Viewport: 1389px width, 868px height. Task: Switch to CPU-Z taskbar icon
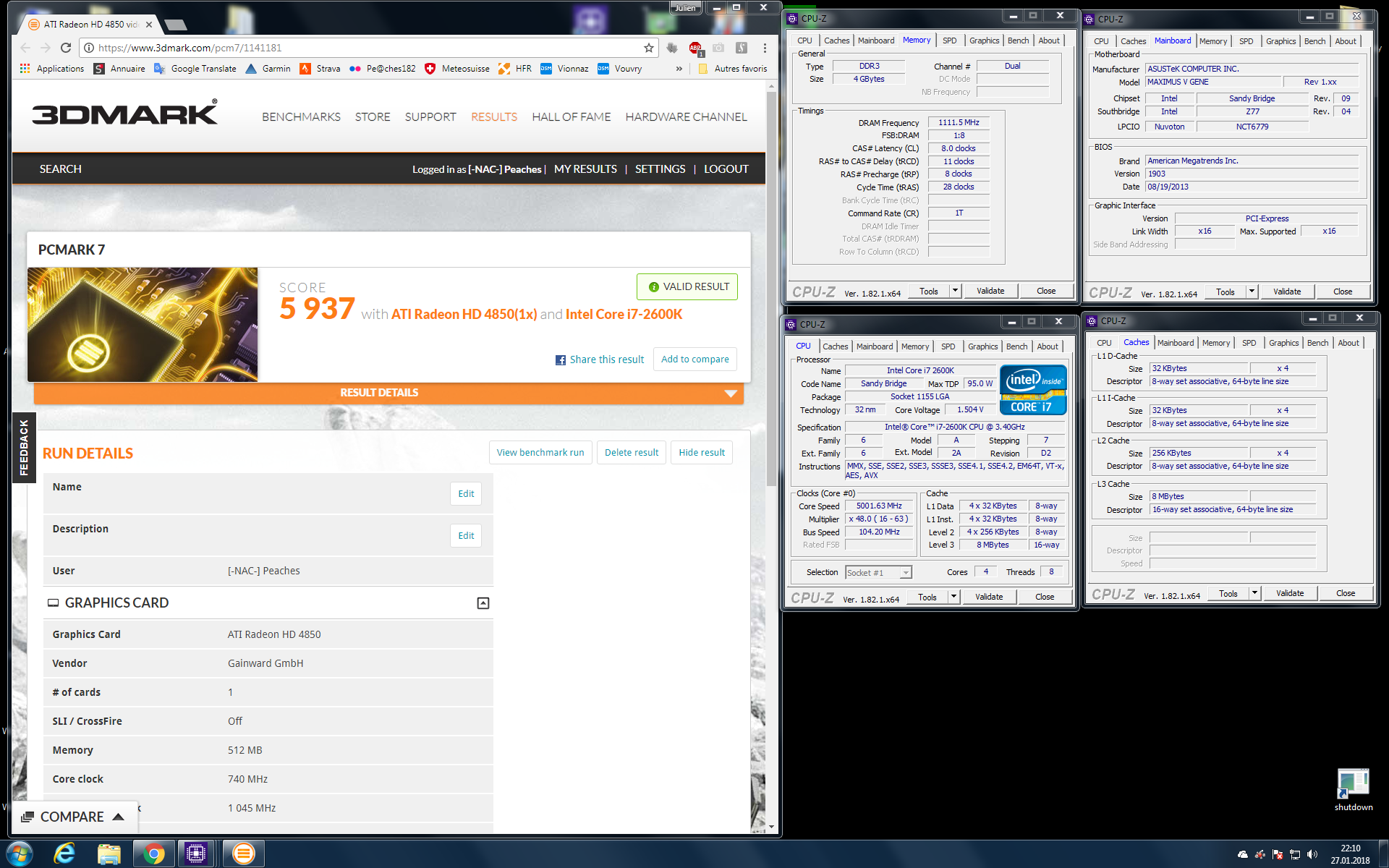(x=196, y=854)
